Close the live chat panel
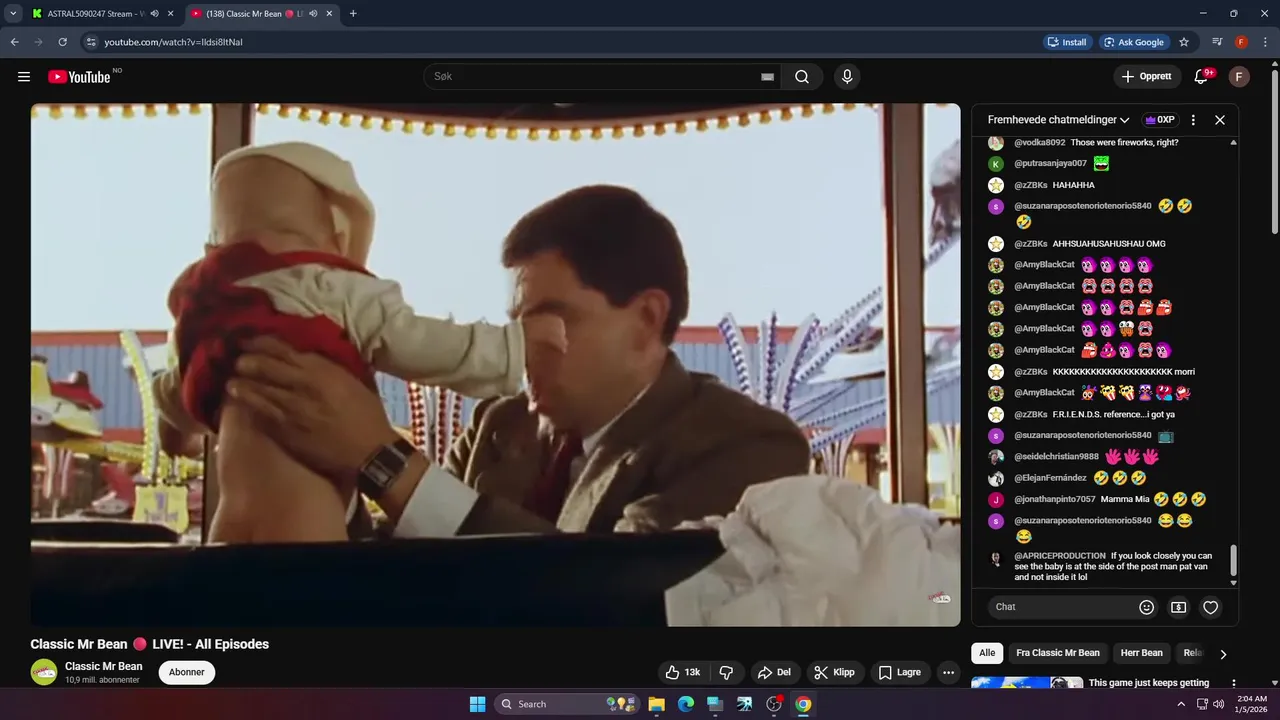 coord(1220,120)
